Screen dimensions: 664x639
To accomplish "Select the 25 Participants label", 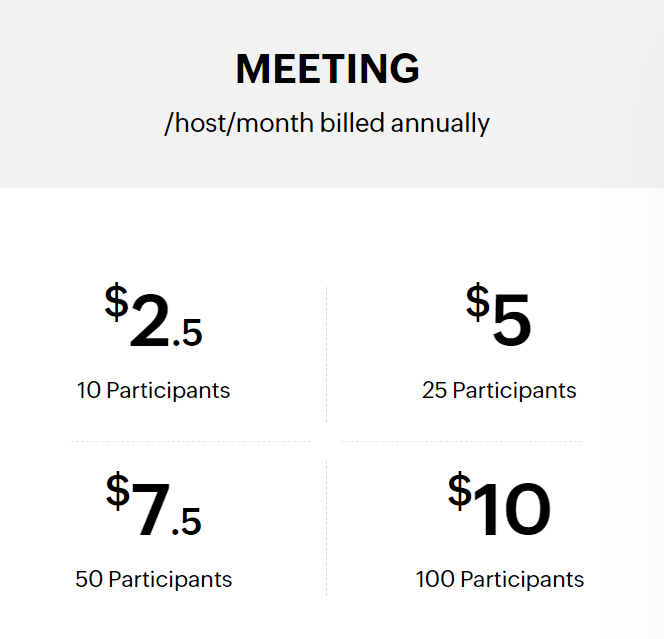I will (x=499, y=390).
